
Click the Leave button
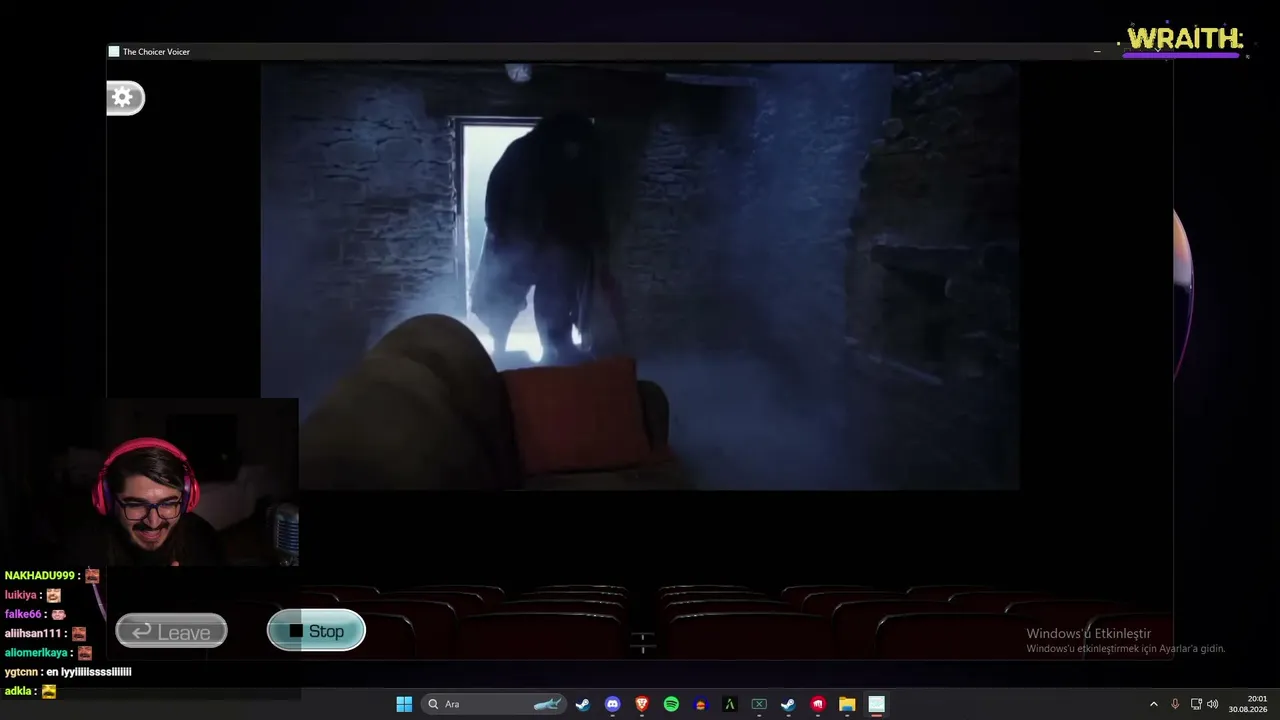171,632
